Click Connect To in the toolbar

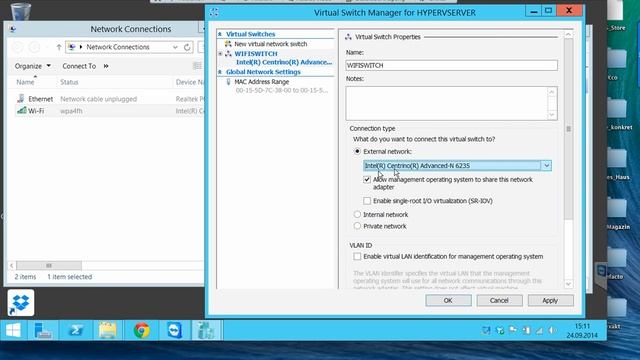point(79,66)
